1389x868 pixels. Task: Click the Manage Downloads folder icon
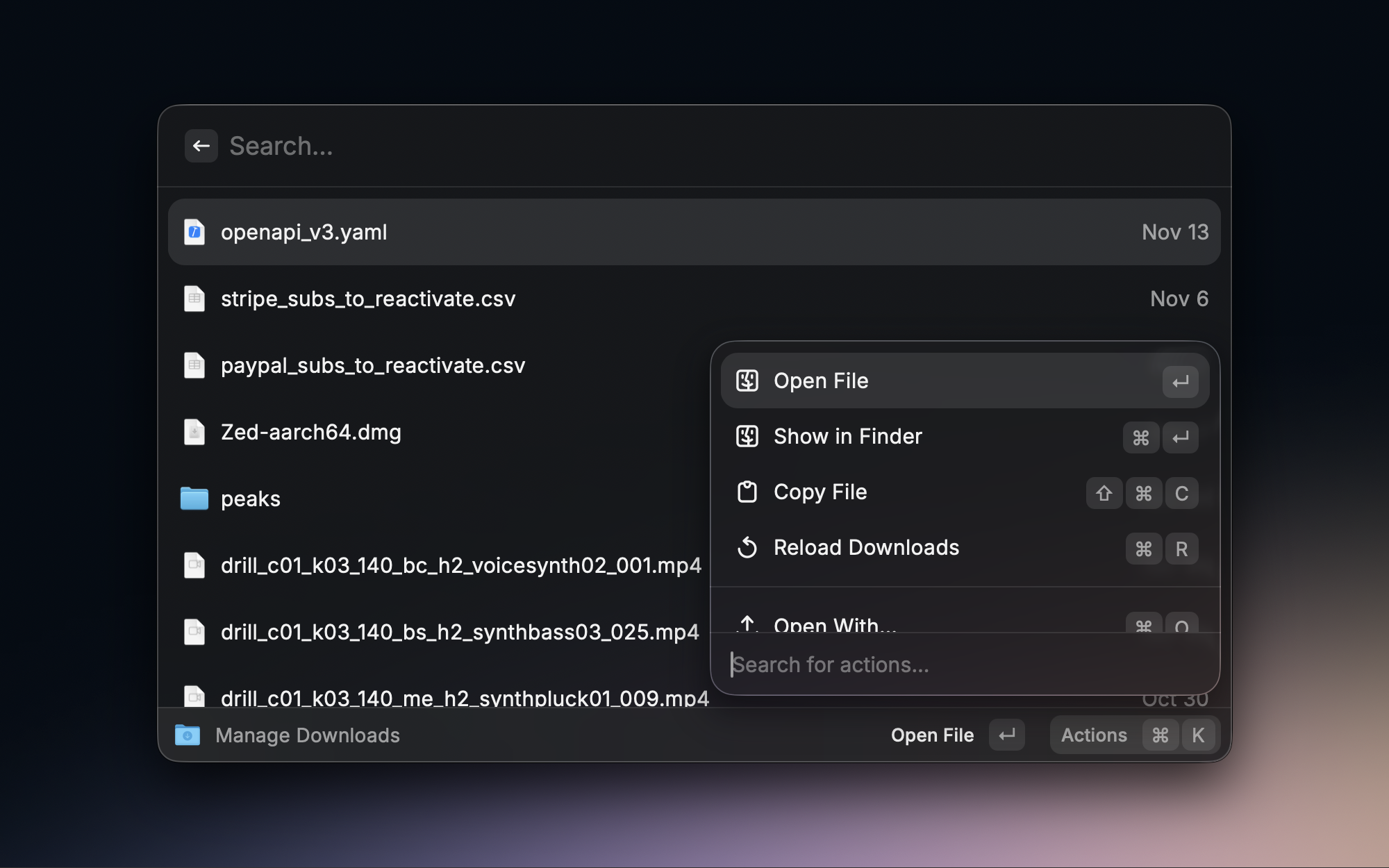188,735
